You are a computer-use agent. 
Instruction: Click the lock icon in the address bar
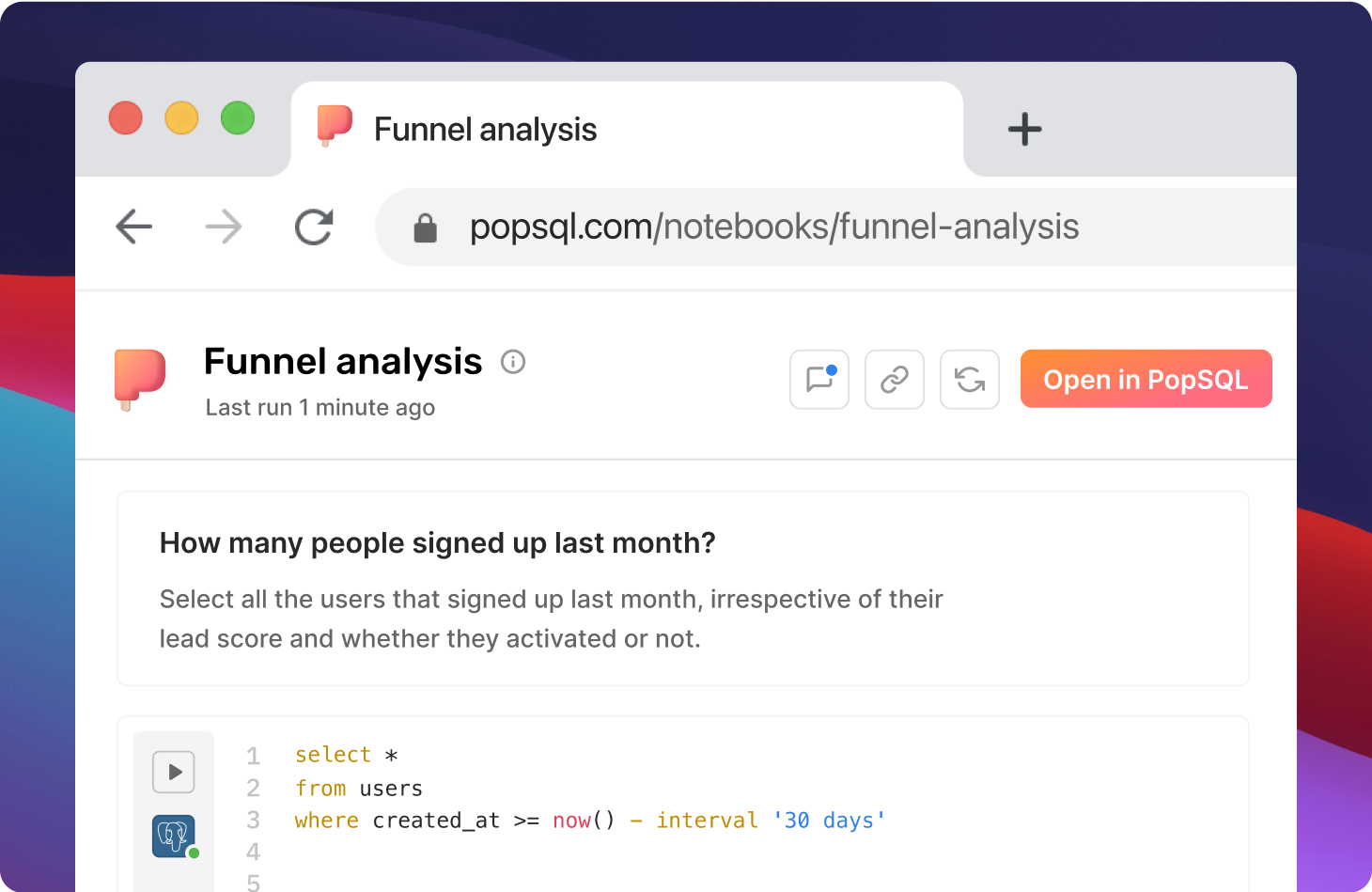click(426, 227)
